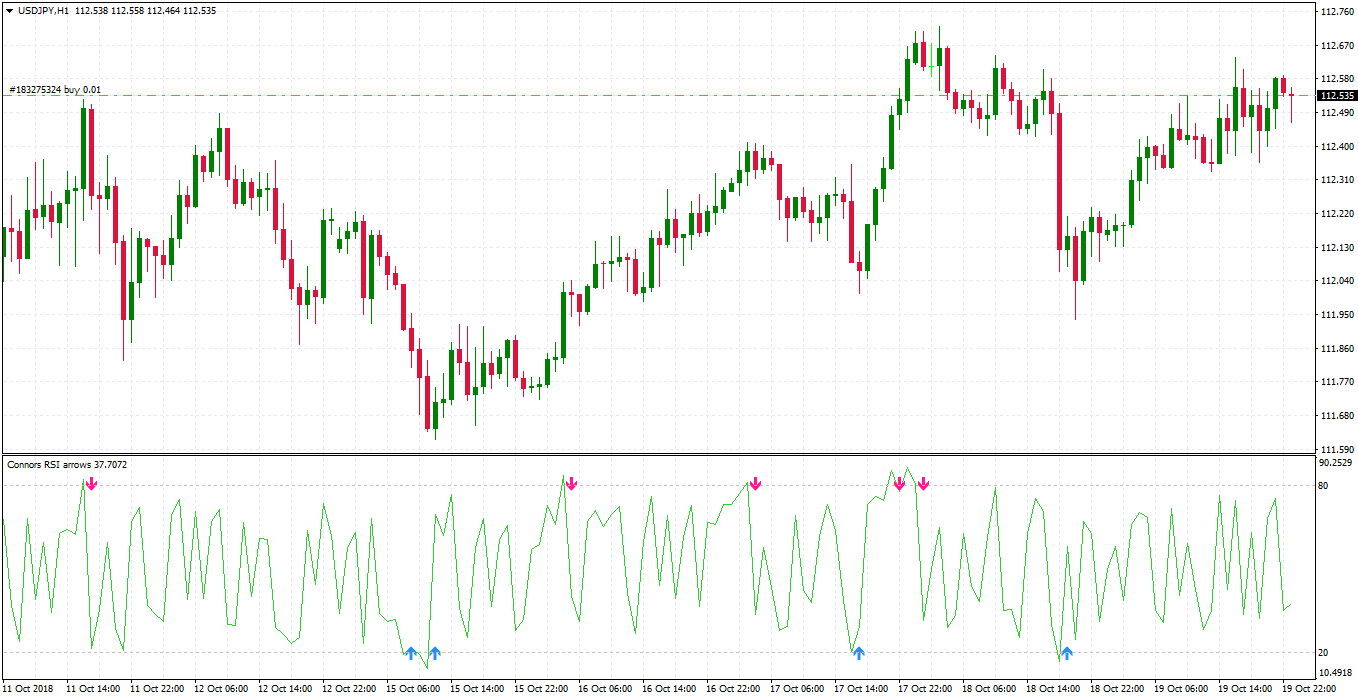Click the pink down arrow near 16 Oct 22:00
This screenshot has height=700, width=1358.
pyautogui.click(x=755, y=484)
